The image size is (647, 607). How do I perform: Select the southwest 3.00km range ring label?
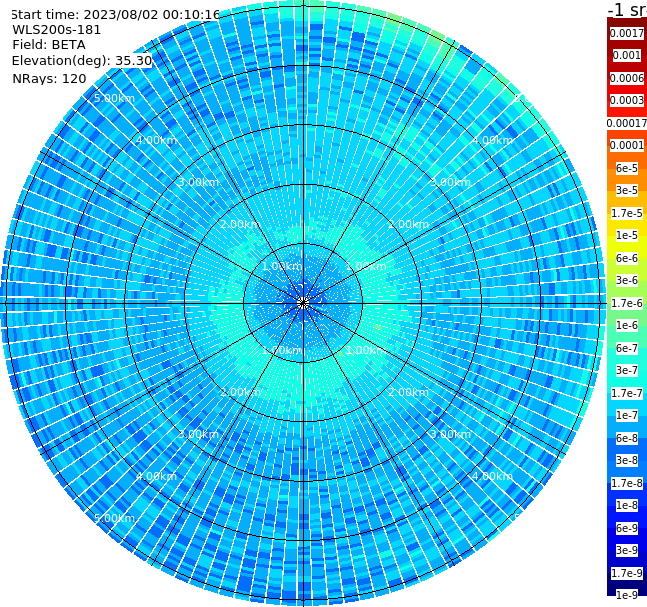[198, 434]
